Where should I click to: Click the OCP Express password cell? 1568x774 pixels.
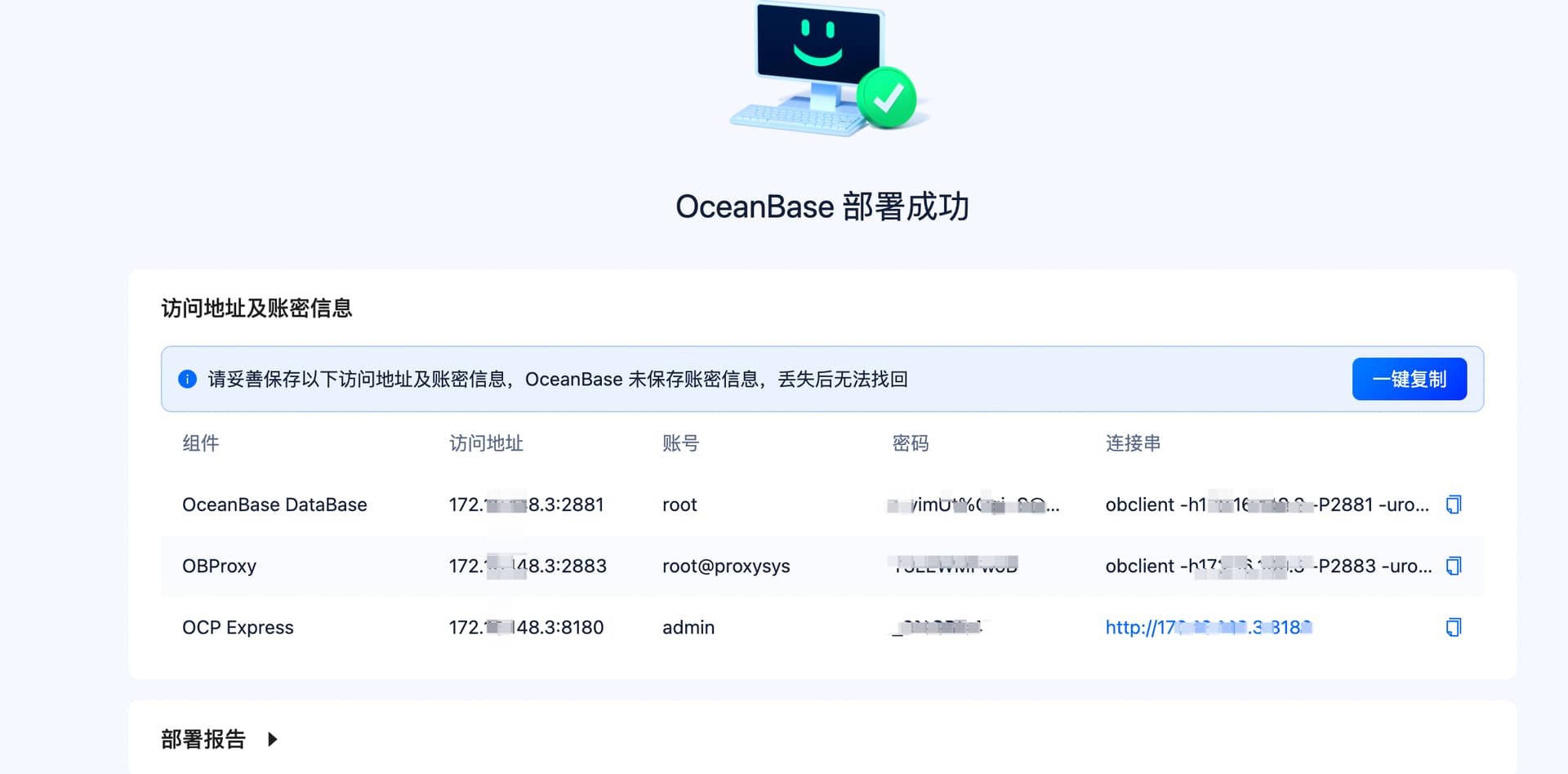[x=938, y=627]
